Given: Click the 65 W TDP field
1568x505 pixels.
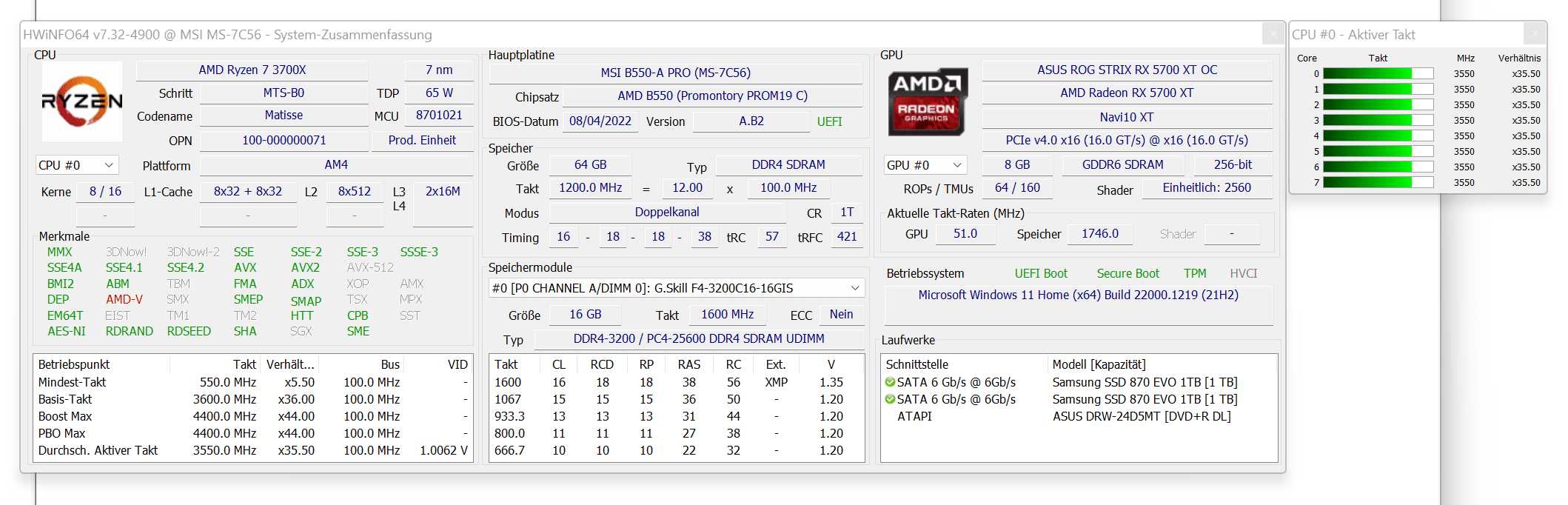Looking at the screenshot, I should coord(439,93).
